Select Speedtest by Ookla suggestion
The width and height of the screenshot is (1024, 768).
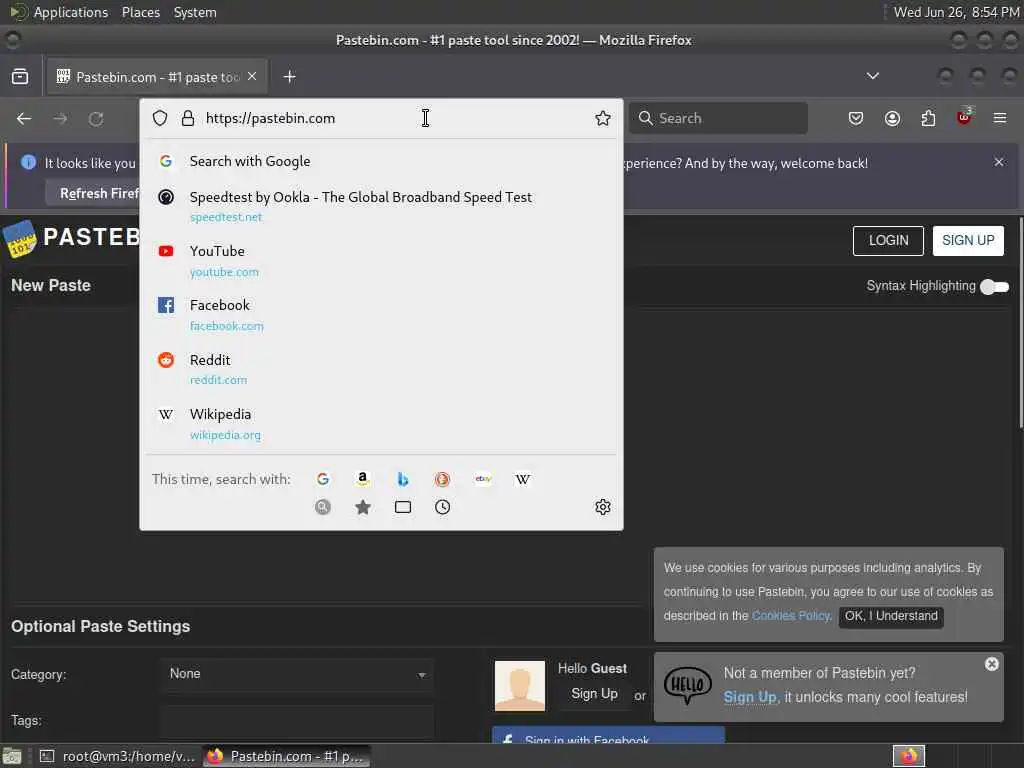(x=381, y=206)
